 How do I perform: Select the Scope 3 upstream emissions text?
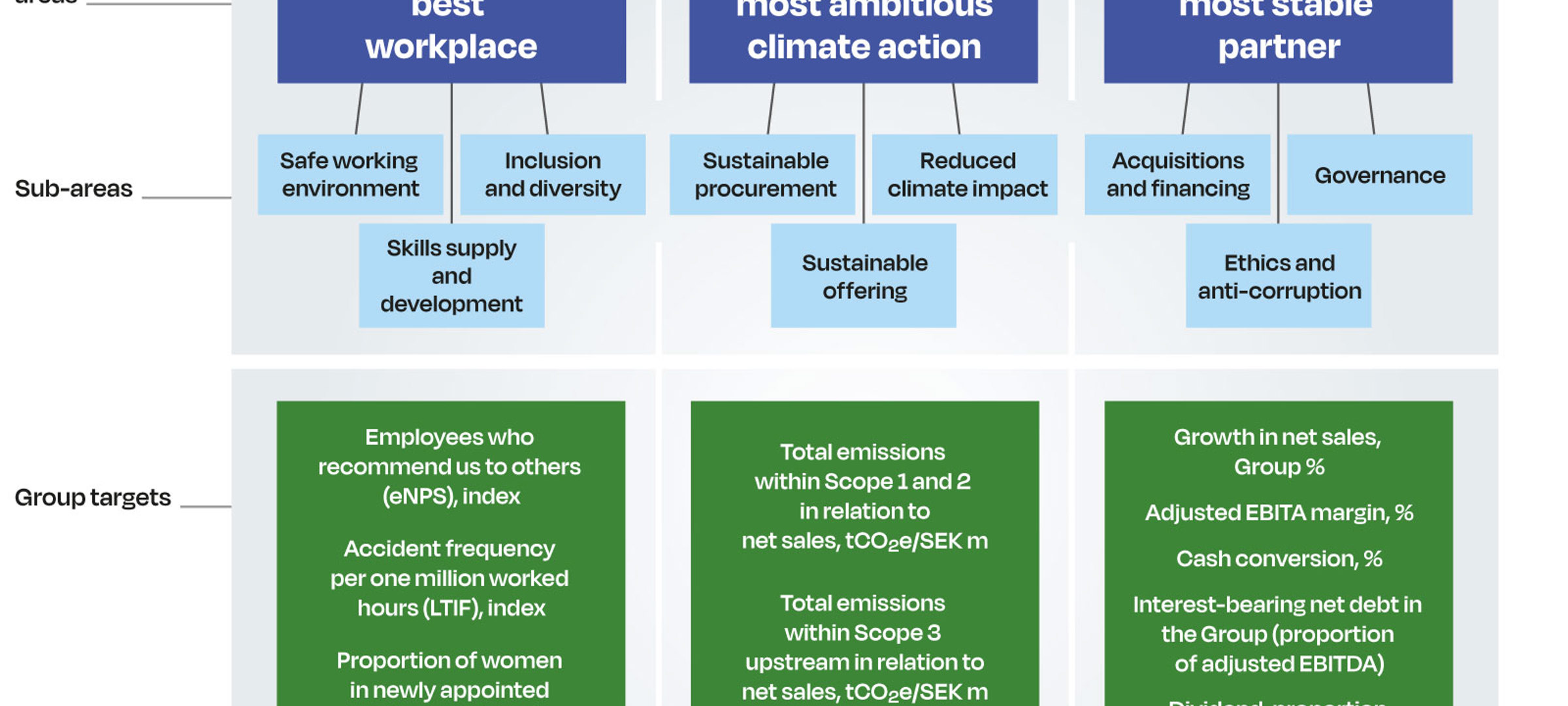click(x=864, y=647)
